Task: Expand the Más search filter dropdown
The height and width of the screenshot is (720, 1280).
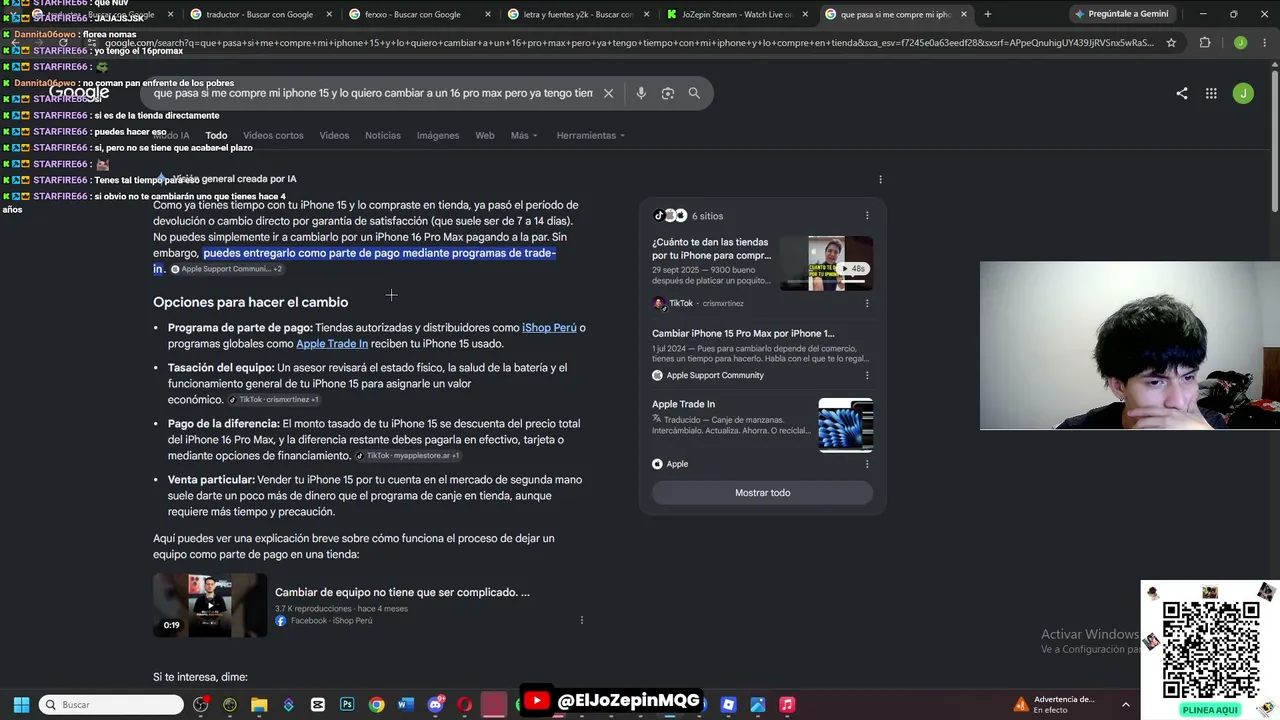Action: [x=524, y=135]
